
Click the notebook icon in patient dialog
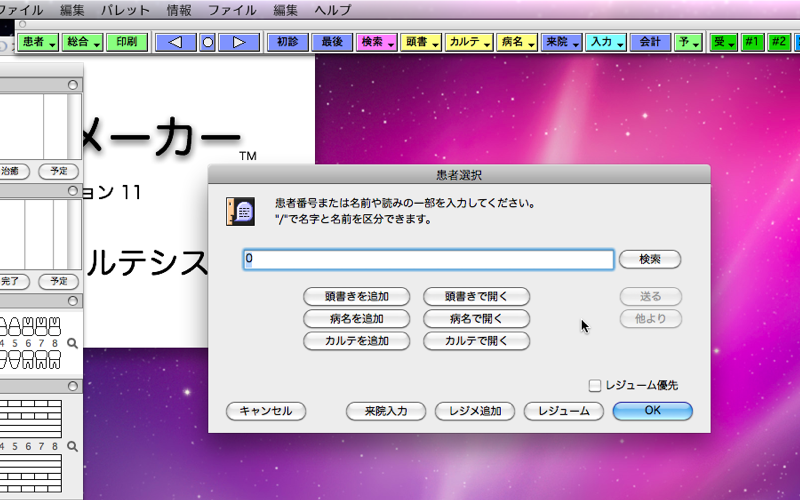(240, 211)
